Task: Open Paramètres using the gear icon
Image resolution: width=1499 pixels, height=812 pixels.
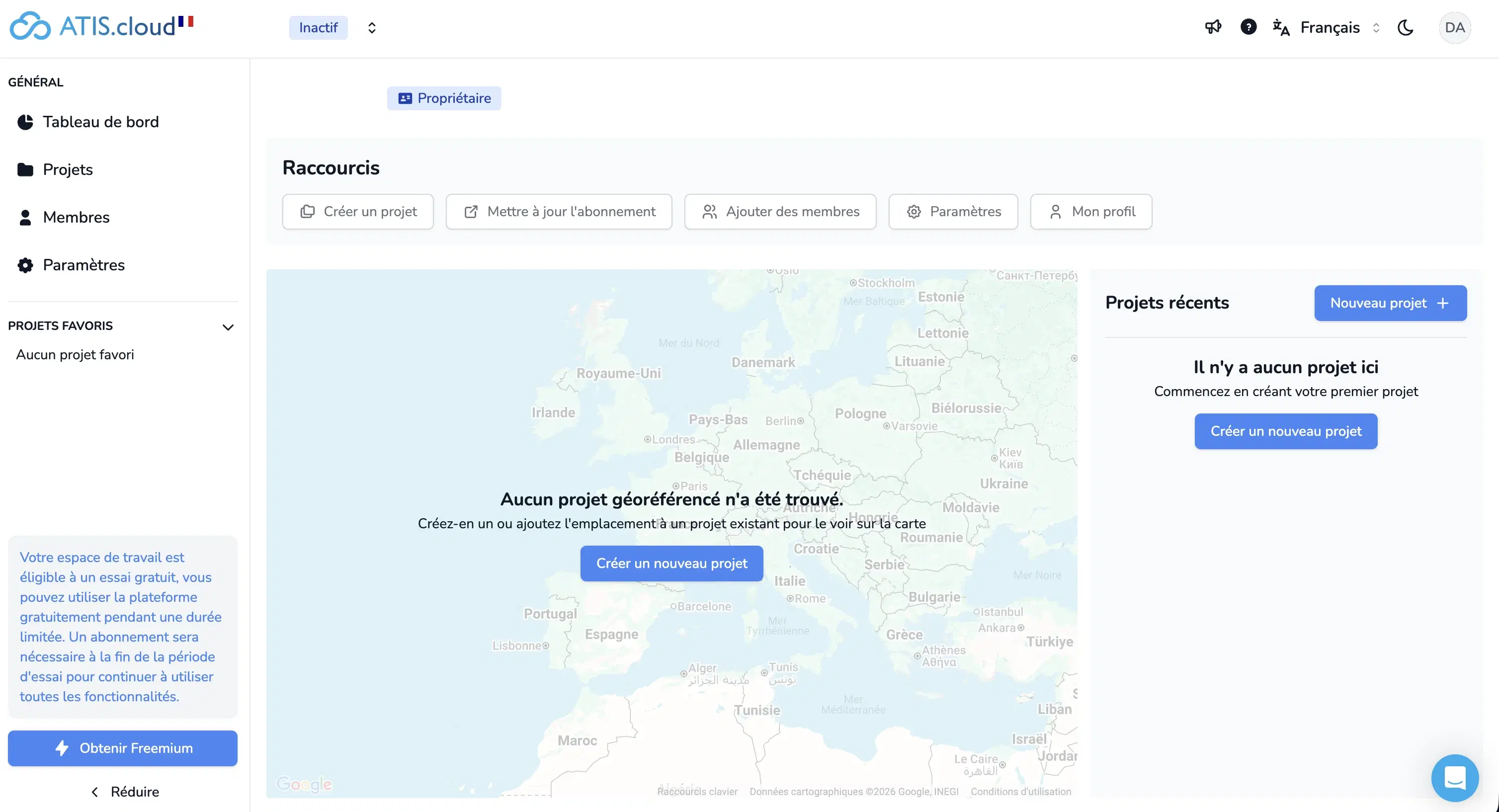Action: tap(26, 265)
